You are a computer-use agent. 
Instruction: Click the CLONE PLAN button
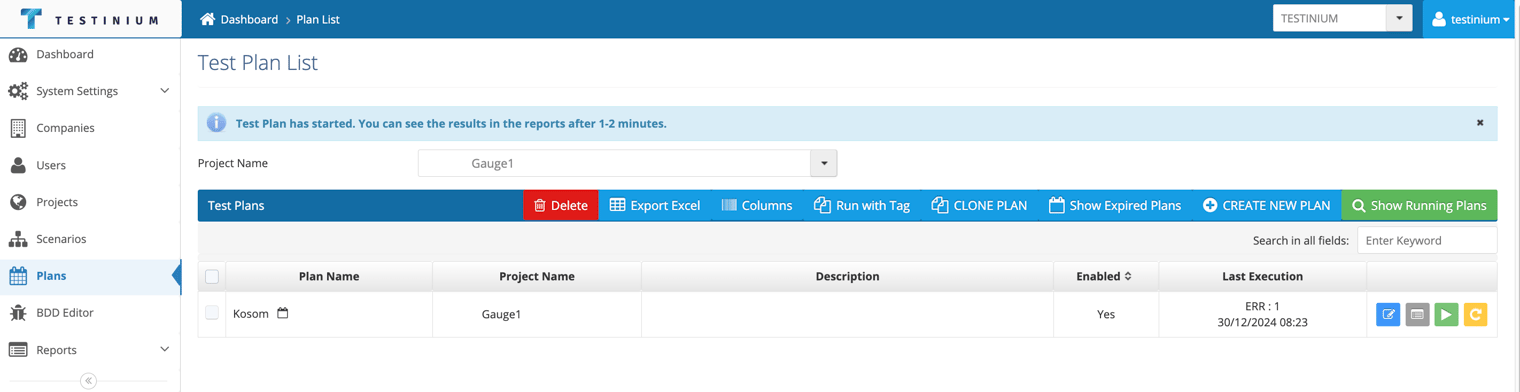tap(979, 205)
